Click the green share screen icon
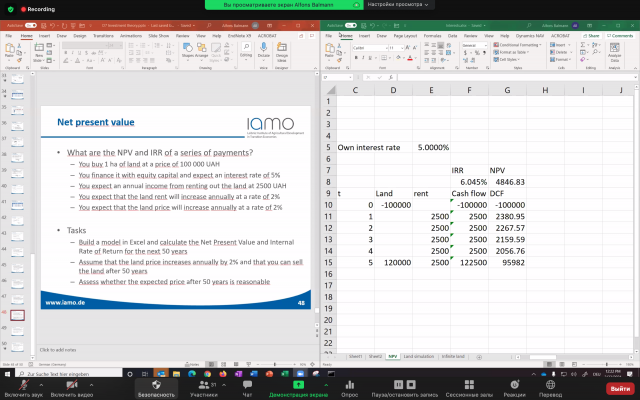Image resolution: width=640 pixels, height=400 pixels. [298, 384]
